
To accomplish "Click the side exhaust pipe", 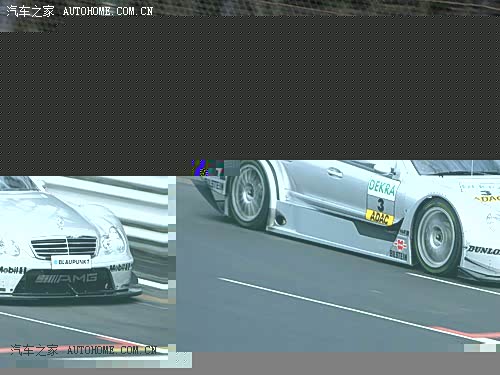I will pos(280,219).
